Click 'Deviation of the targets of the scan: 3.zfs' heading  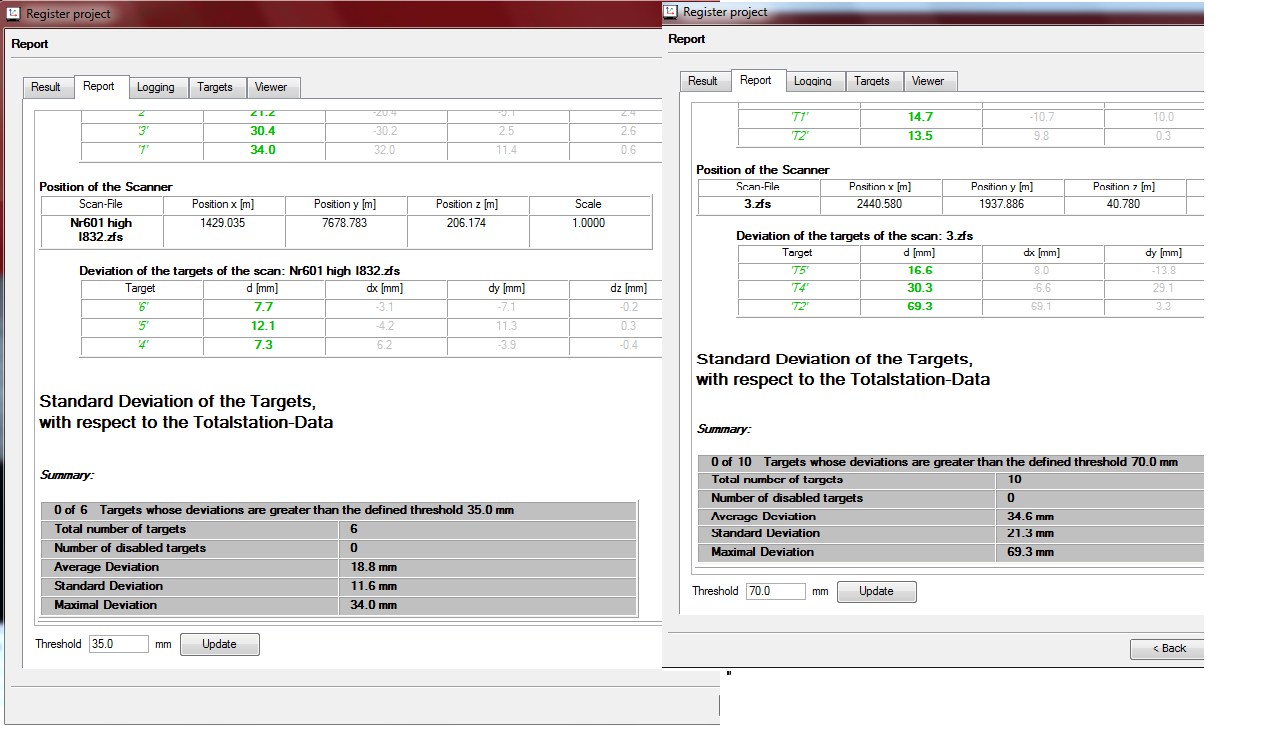tap(855, 236)
